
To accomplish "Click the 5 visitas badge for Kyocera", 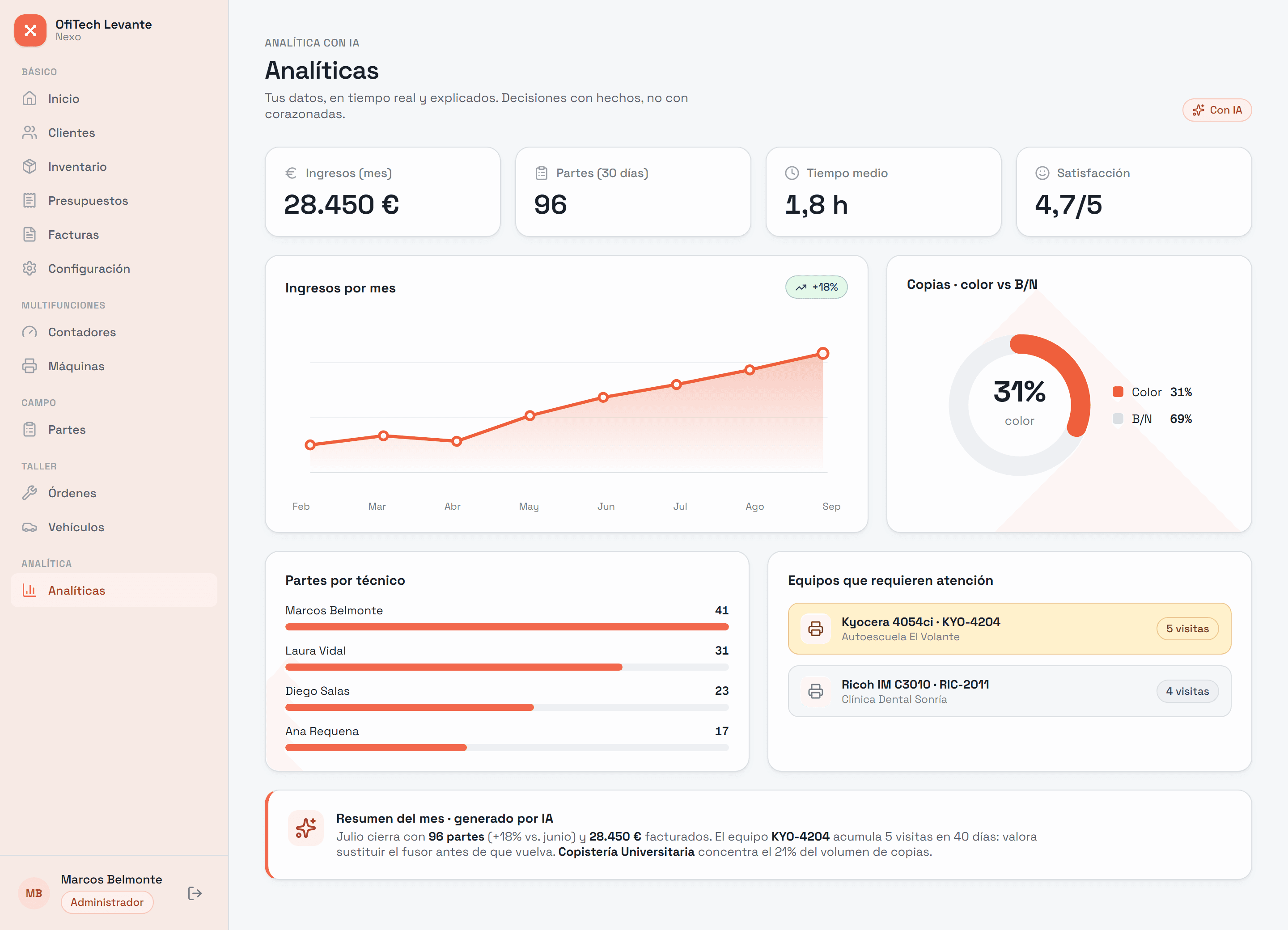I will pyautogui.click(x=1187, y=629).
